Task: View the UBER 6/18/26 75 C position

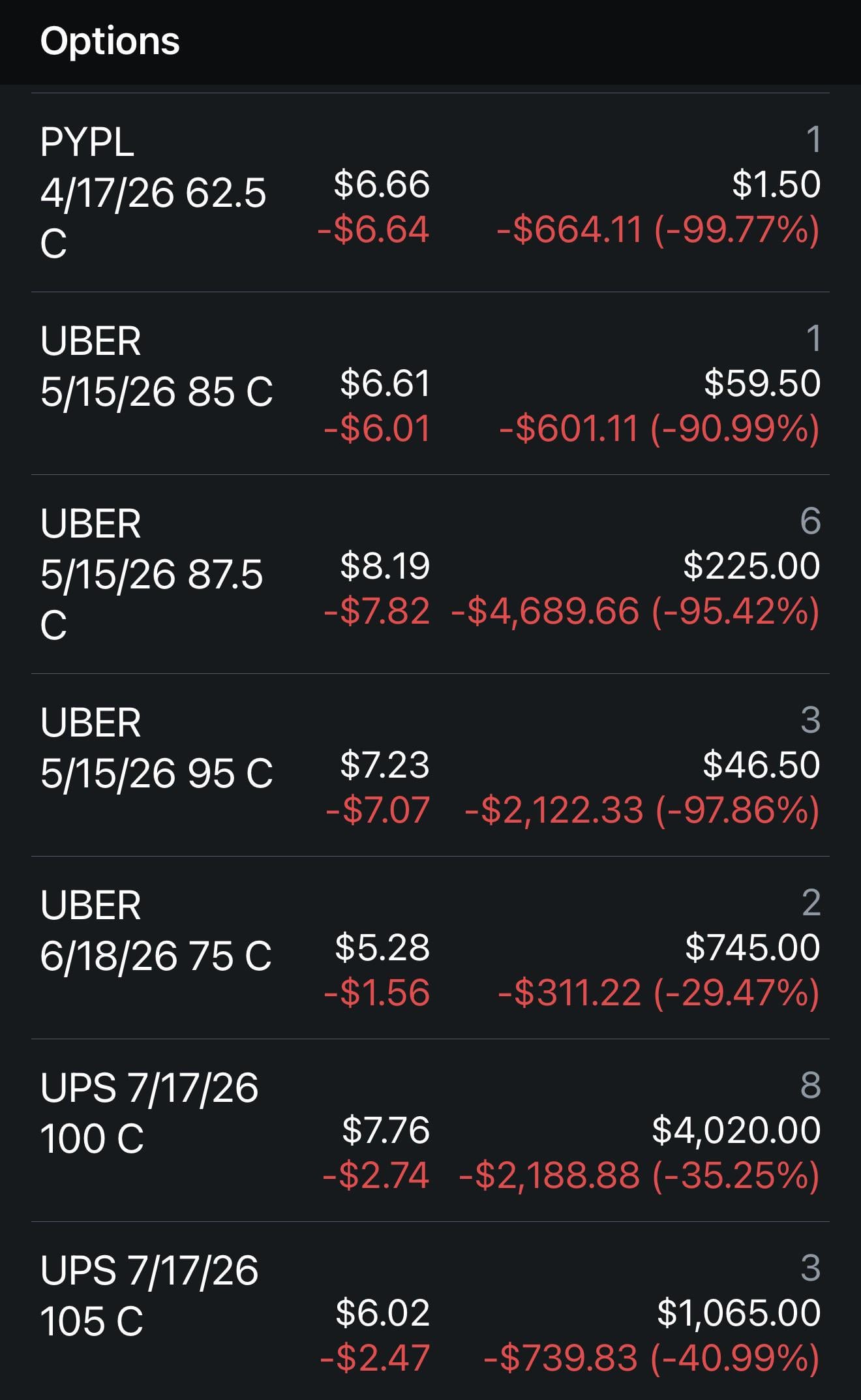Action: coord(155,931)
